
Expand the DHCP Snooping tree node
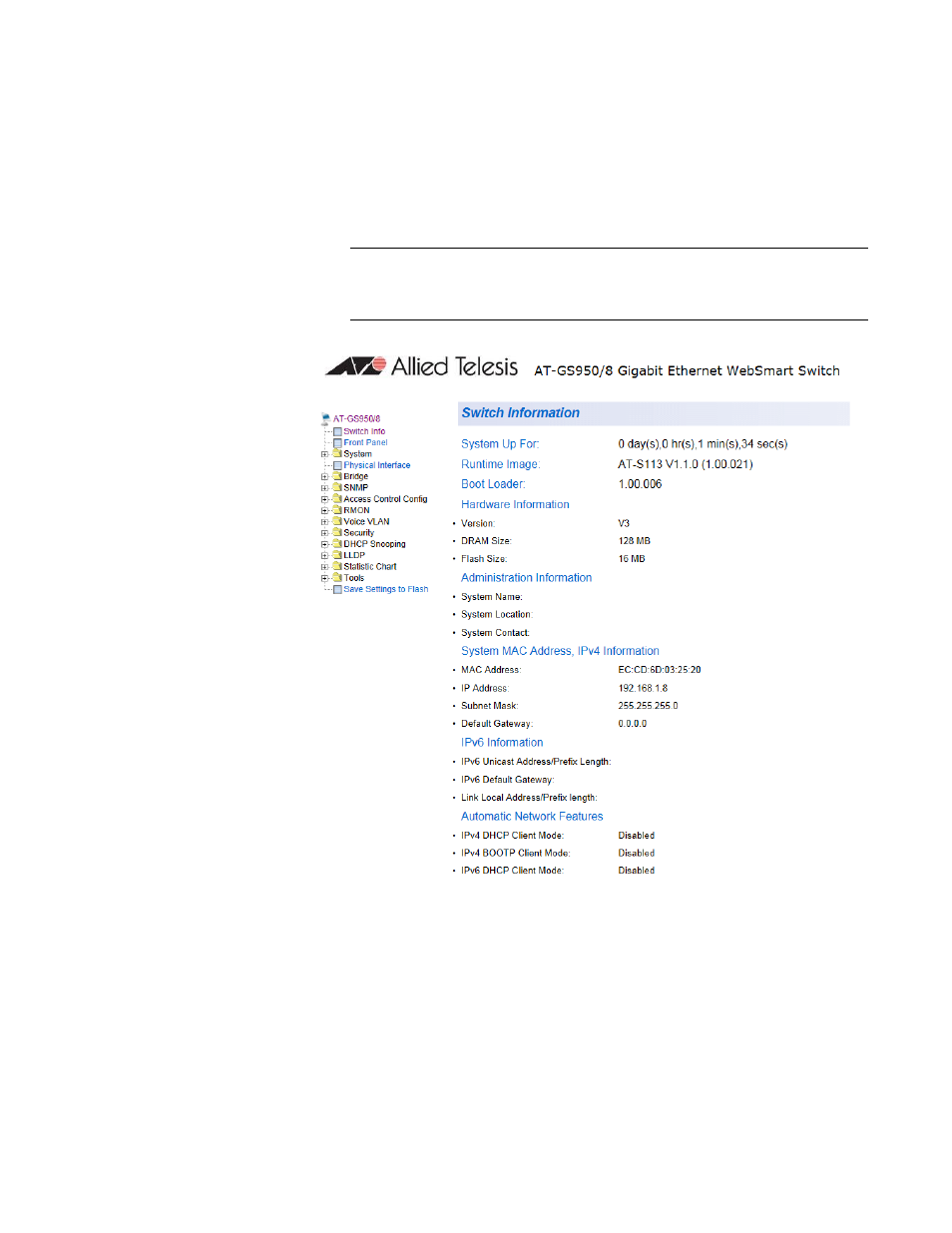tap(324, 545)
